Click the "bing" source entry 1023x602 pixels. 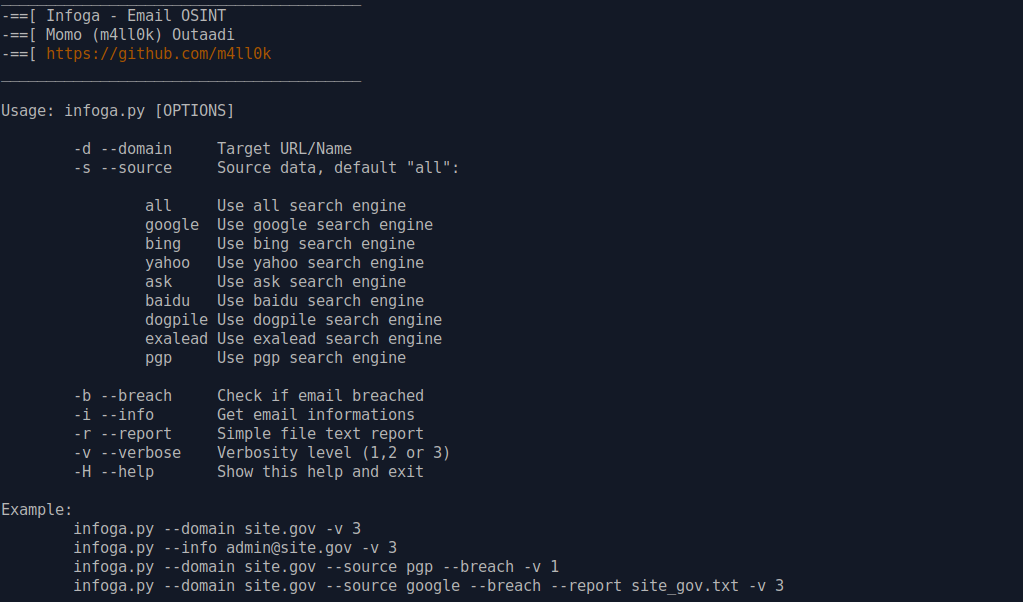tap(162, 244)
